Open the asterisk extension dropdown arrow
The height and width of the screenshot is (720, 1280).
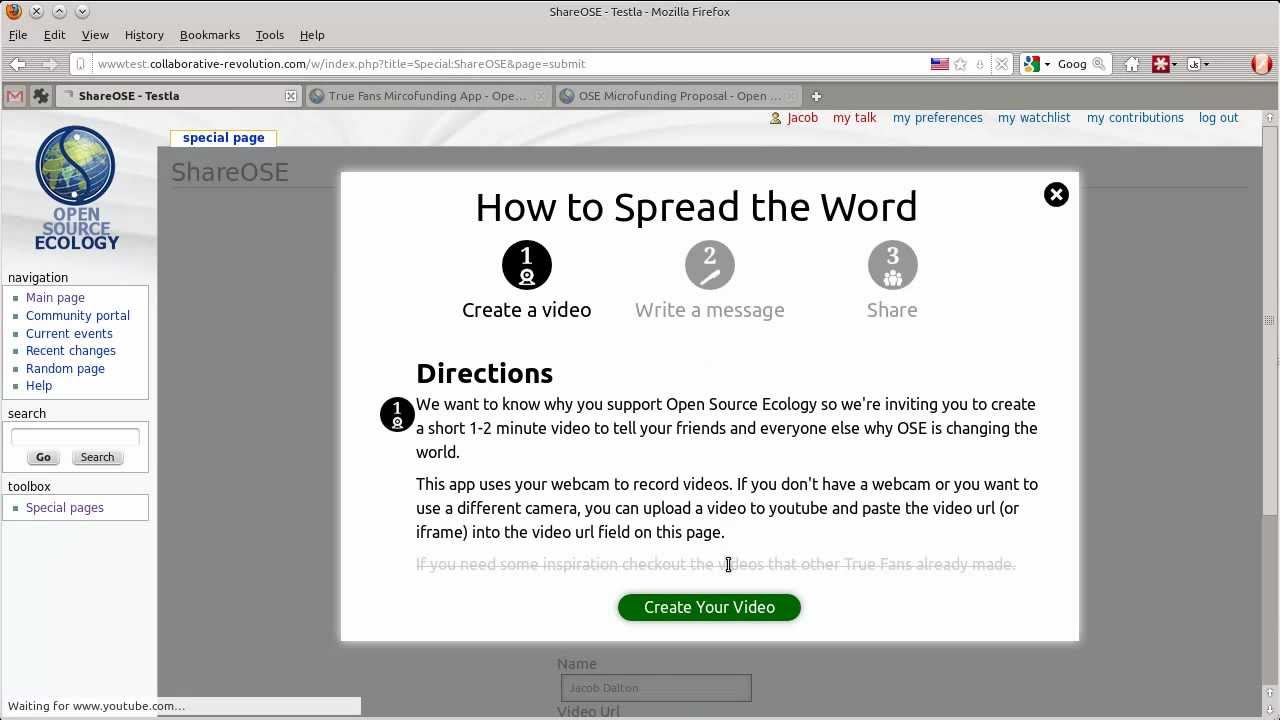[x=1174, y=64]
